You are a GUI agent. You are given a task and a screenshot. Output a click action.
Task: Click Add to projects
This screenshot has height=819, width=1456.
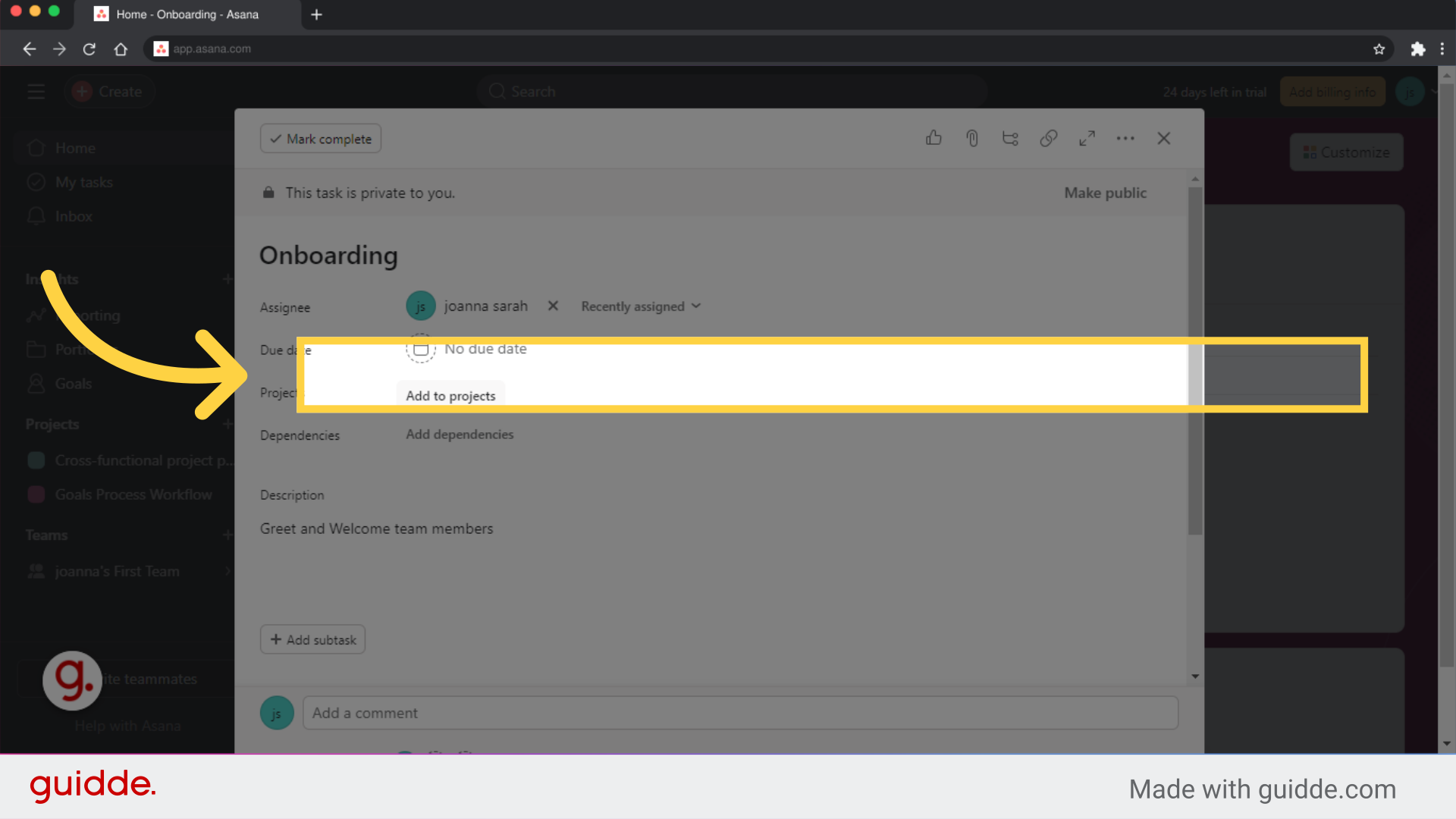[450, 395]
